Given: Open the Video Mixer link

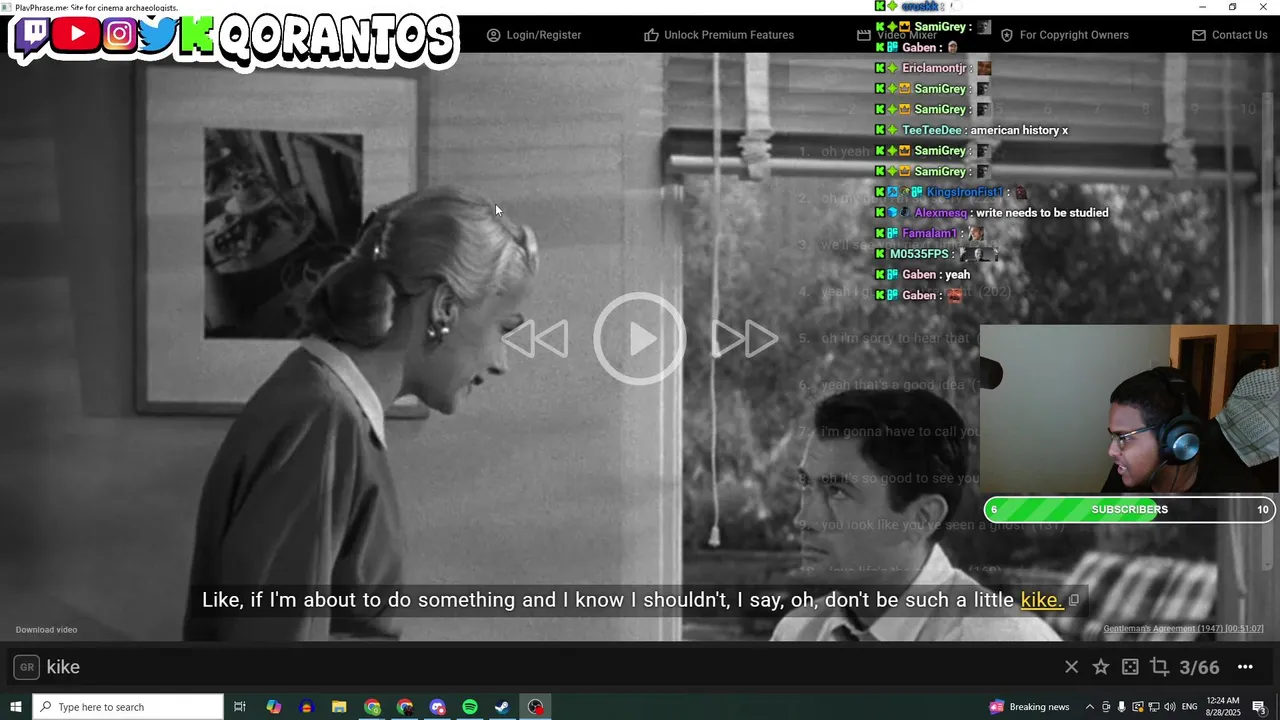Looking at the screenshot, I should pyautogui.click(x=897, y=35).
